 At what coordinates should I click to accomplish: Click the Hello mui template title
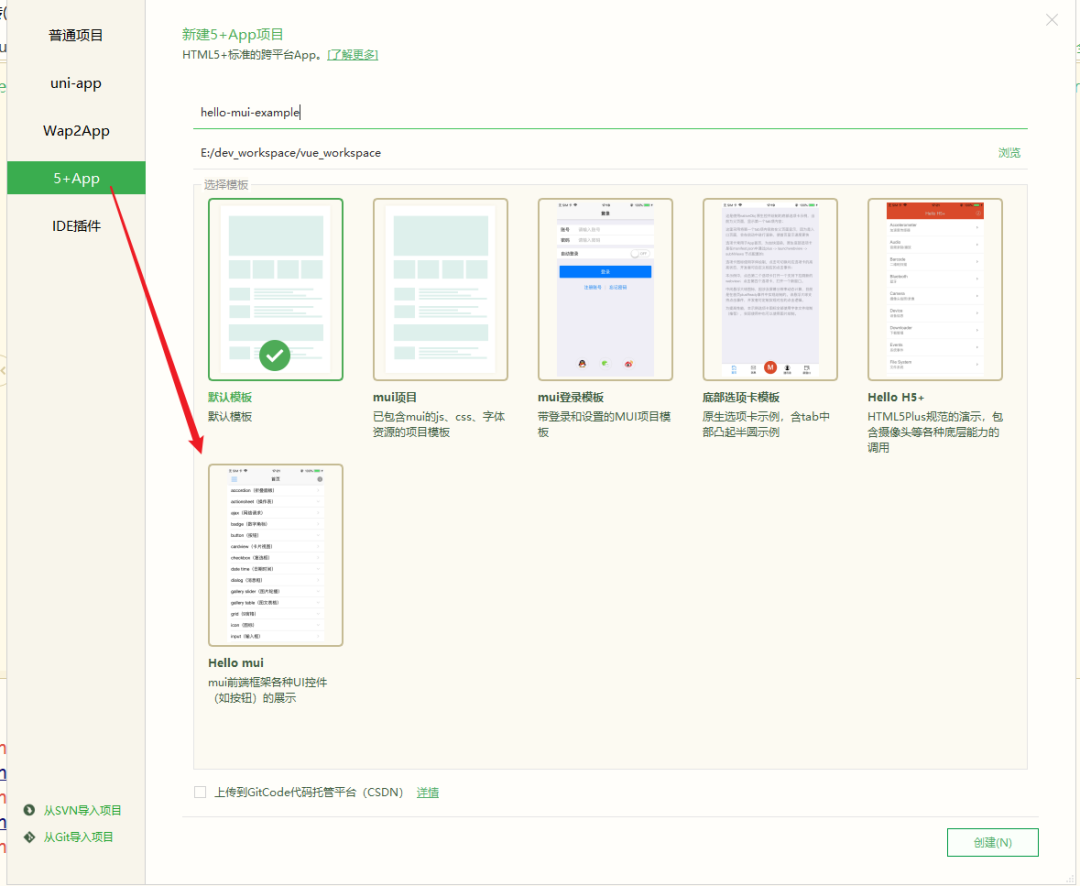click(x=236, y=663)
